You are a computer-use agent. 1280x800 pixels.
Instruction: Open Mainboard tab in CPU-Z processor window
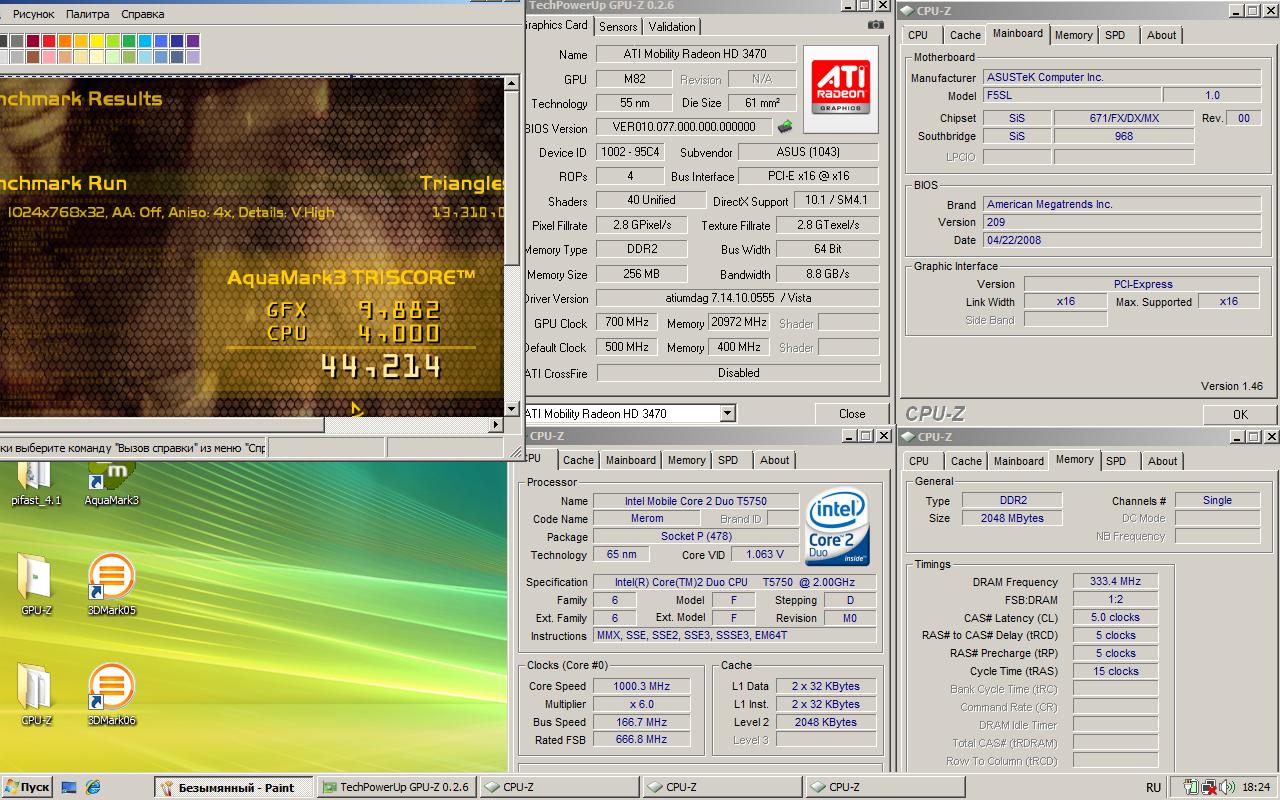tap(631, 460)
